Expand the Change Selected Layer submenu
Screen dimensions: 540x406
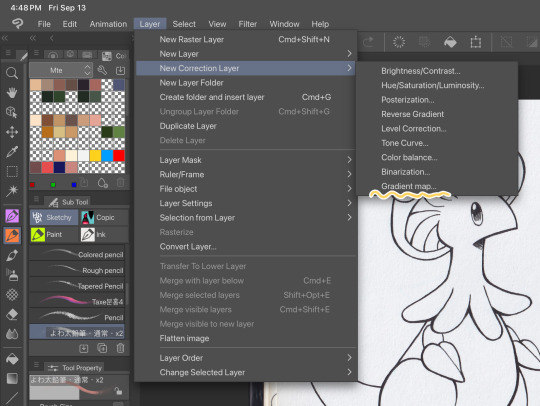click(245, 372)
